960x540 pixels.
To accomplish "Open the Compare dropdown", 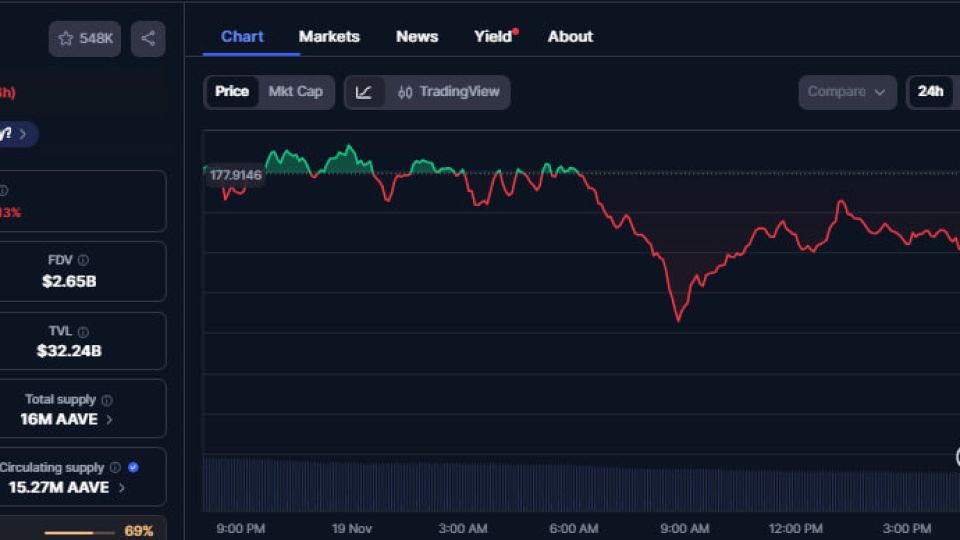I will point(847,92).
